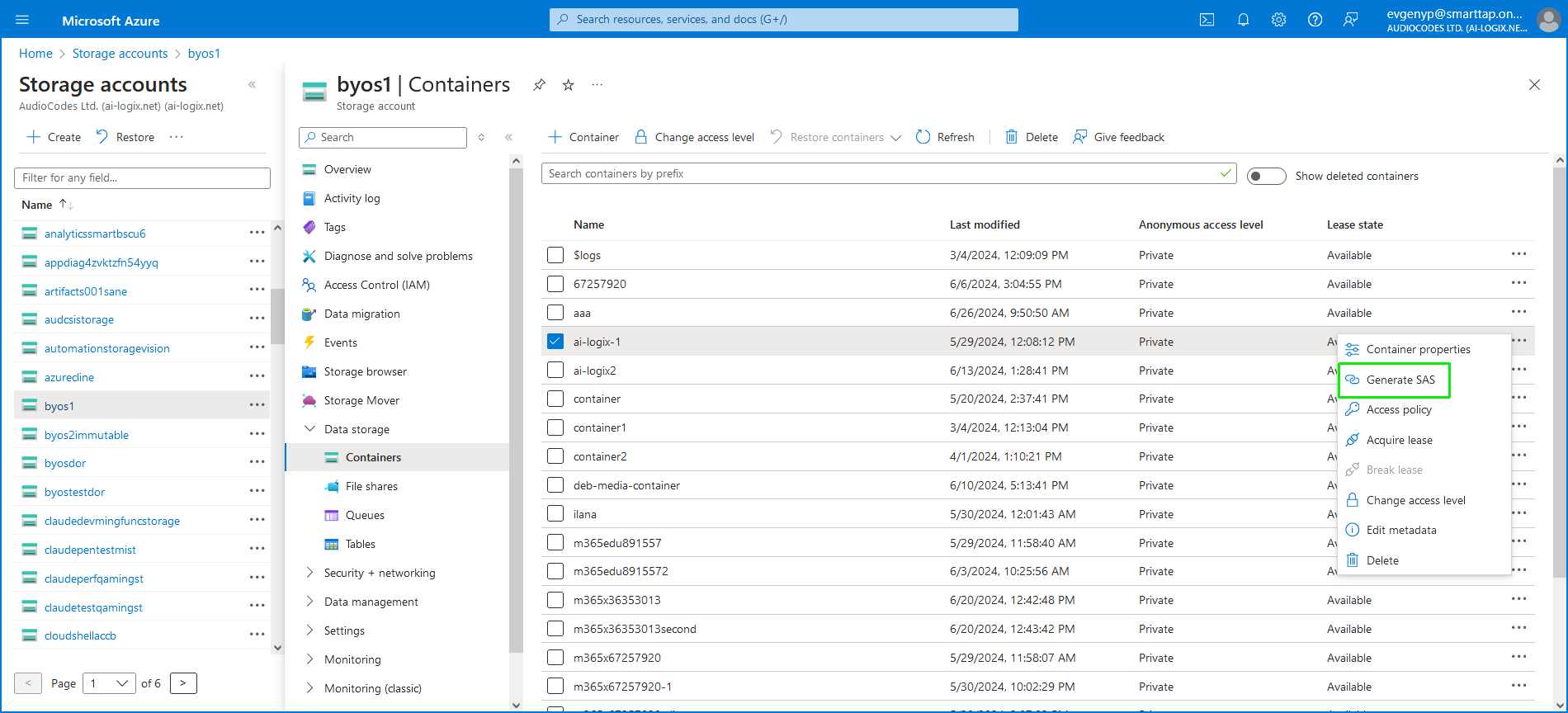This screenshot has width=1568, height=713.
Task: Open more options ellipsis beside byos1 title
Action: [597, 85]
